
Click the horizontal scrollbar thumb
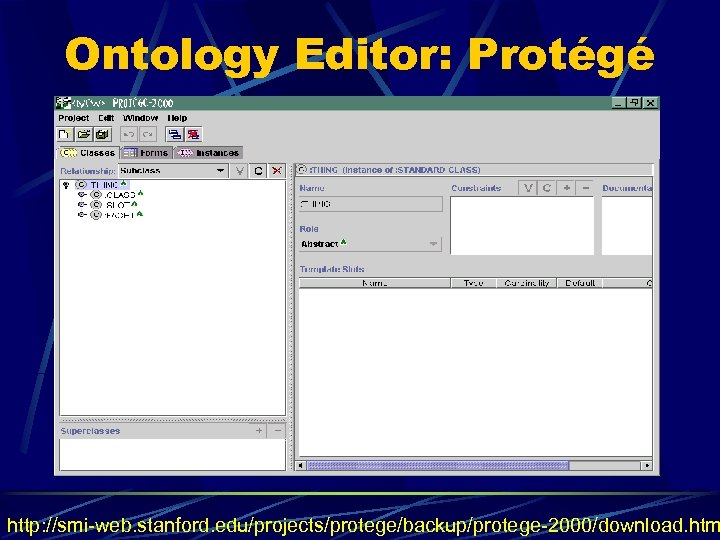438,466
